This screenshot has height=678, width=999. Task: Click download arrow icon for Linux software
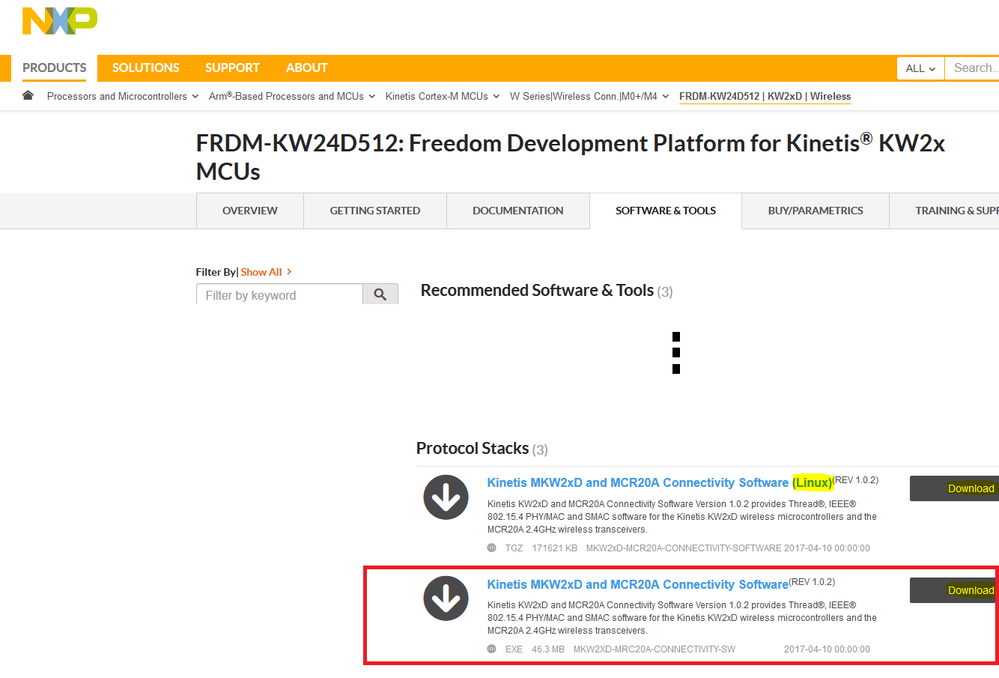[x=446, y=497]
